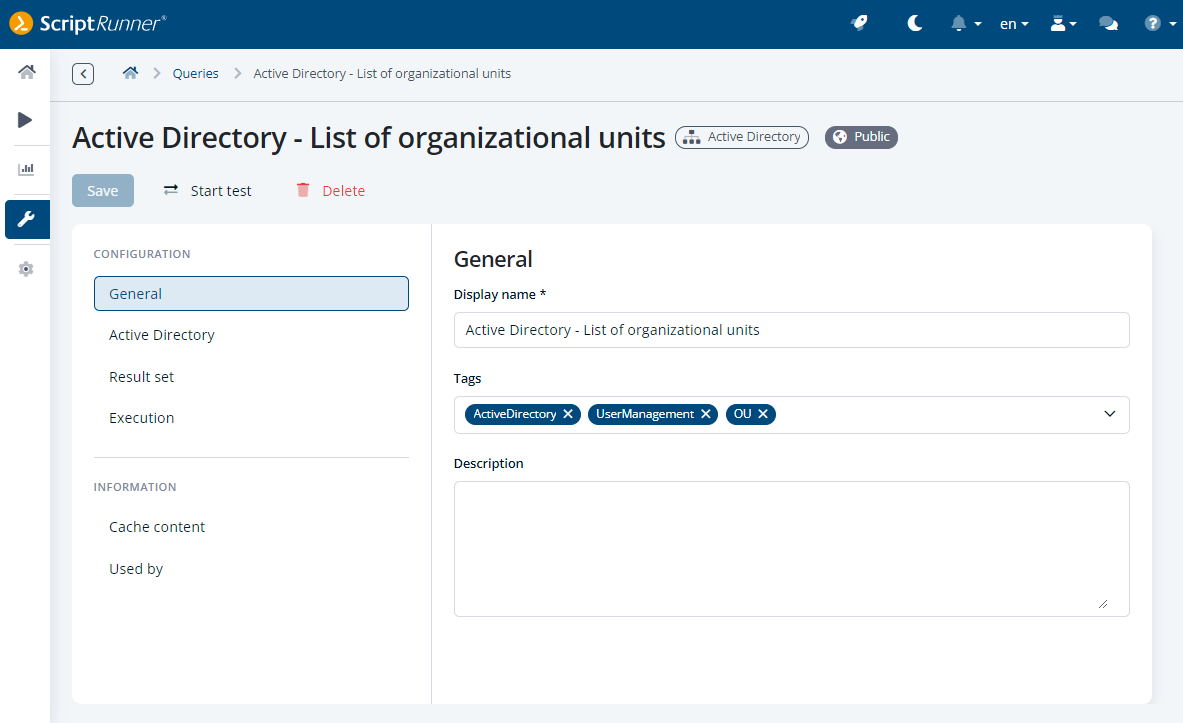The width and height of the screenshot is (1183, 723).
Task: Open the chat feedback icon
Action: [1108, 24]
